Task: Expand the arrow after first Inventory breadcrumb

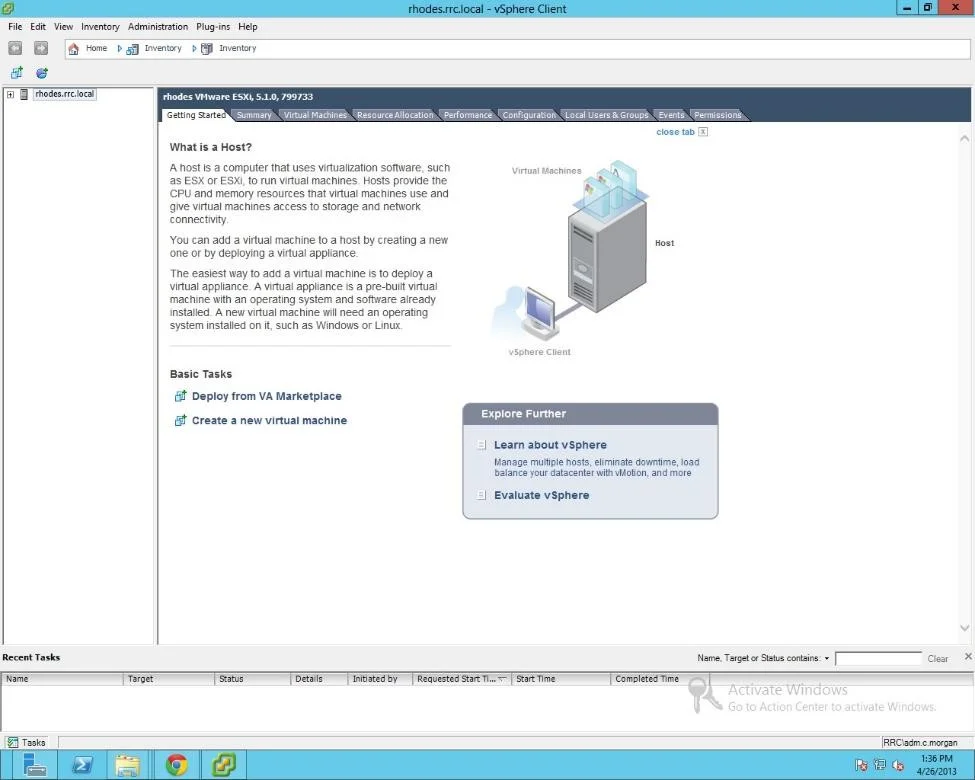Action: pos(194,49)
